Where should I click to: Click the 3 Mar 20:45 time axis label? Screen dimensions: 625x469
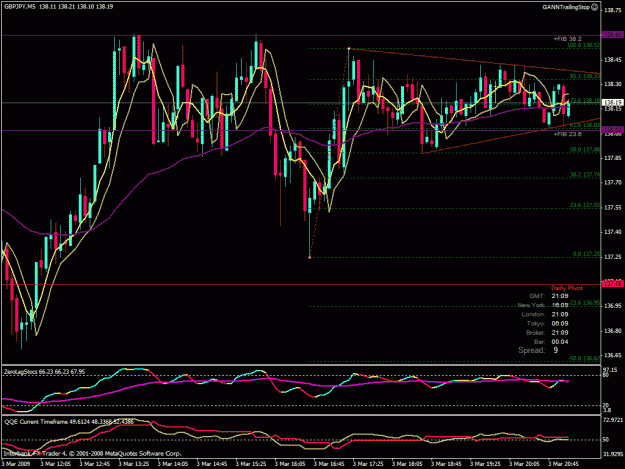click(563, 464)
